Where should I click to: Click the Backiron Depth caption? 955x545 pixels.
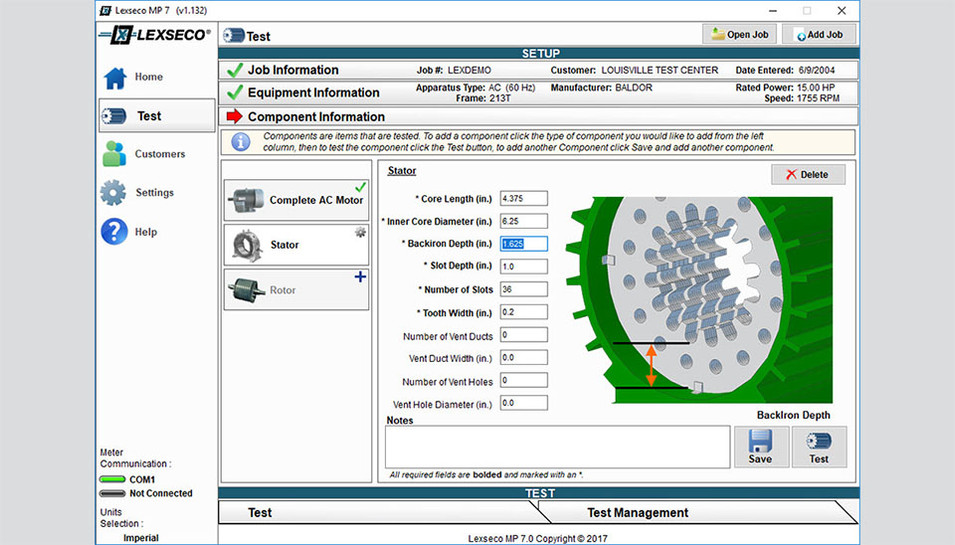click(x=793, y=415)
